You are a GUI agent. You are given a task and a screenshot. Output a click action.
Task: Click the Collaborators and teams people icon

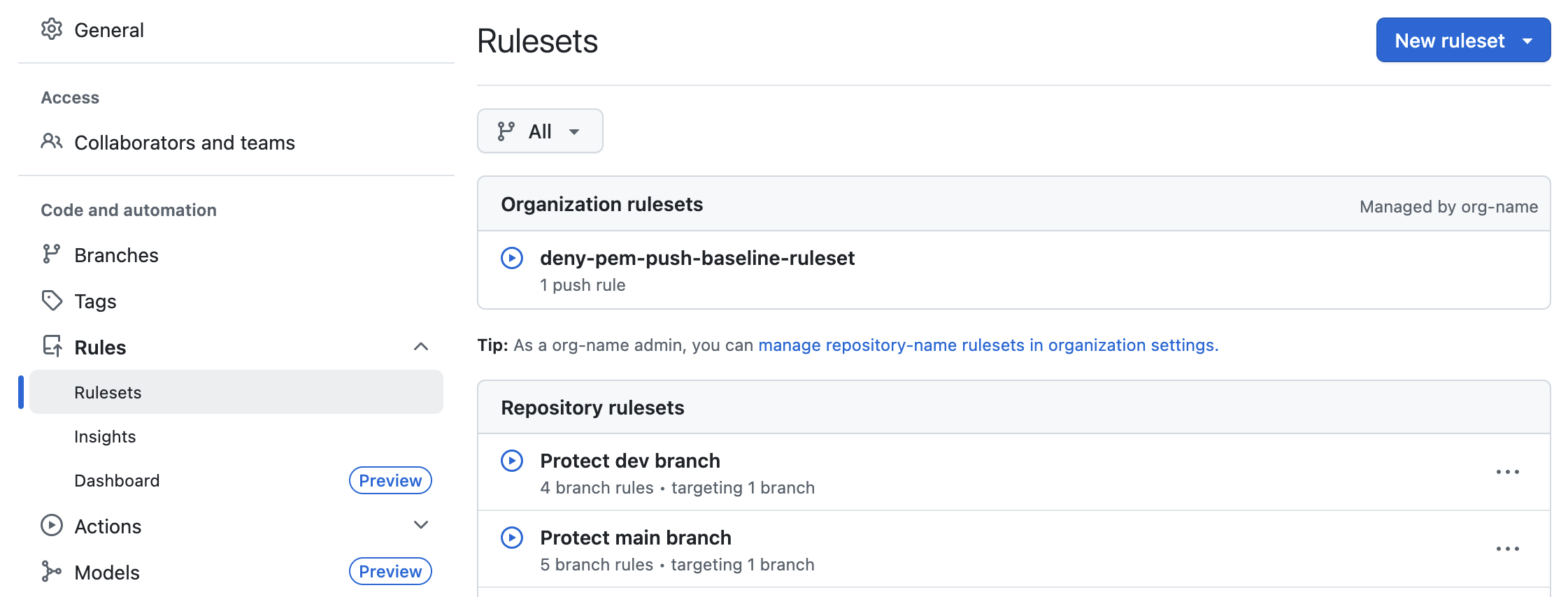pos(52,142)
